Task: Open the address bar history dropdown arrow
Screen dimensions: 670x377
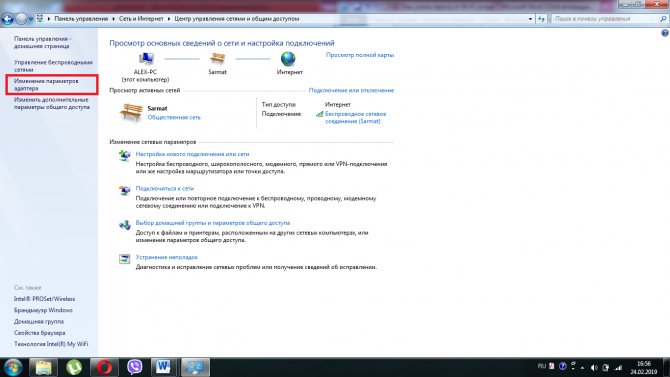Action: (530, 19)
